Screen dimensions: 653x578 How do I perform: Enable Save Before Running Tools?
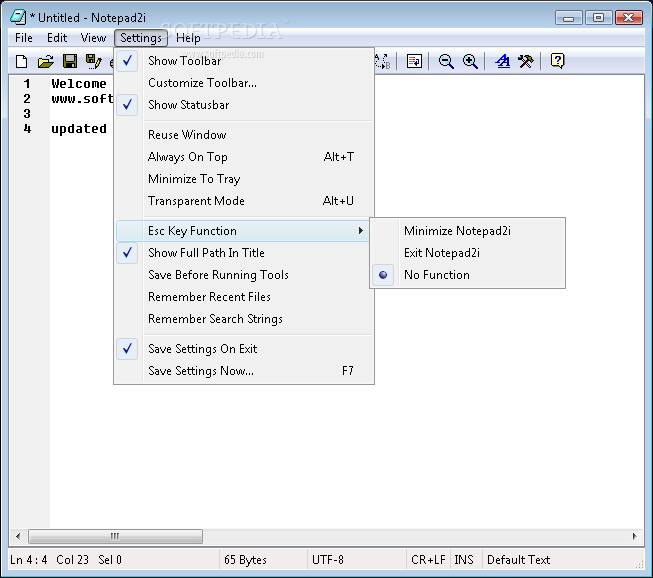[244, 275]
